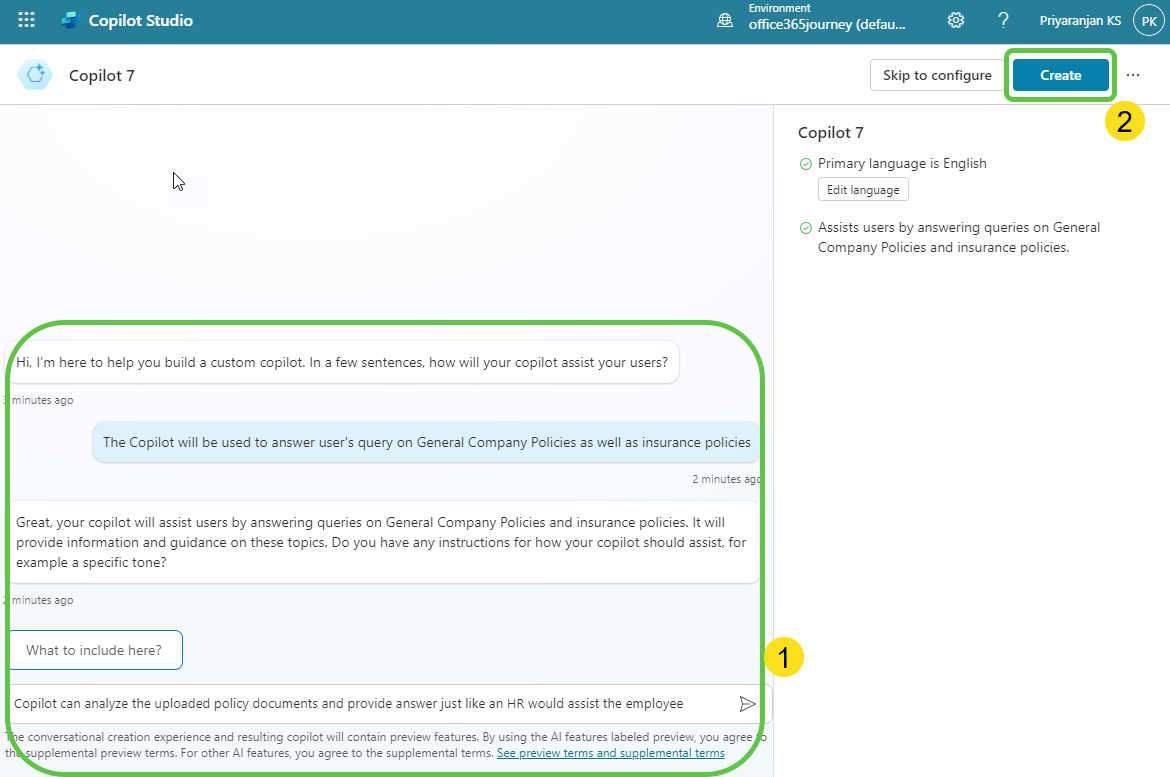Open the Settings gear
This screenshot has height=777, width=1170.
(x=956, y=20)
